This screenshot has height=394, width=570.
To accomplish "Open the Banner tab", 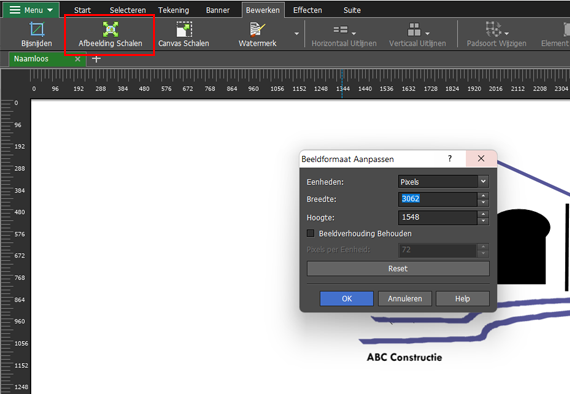I will 217,10.
